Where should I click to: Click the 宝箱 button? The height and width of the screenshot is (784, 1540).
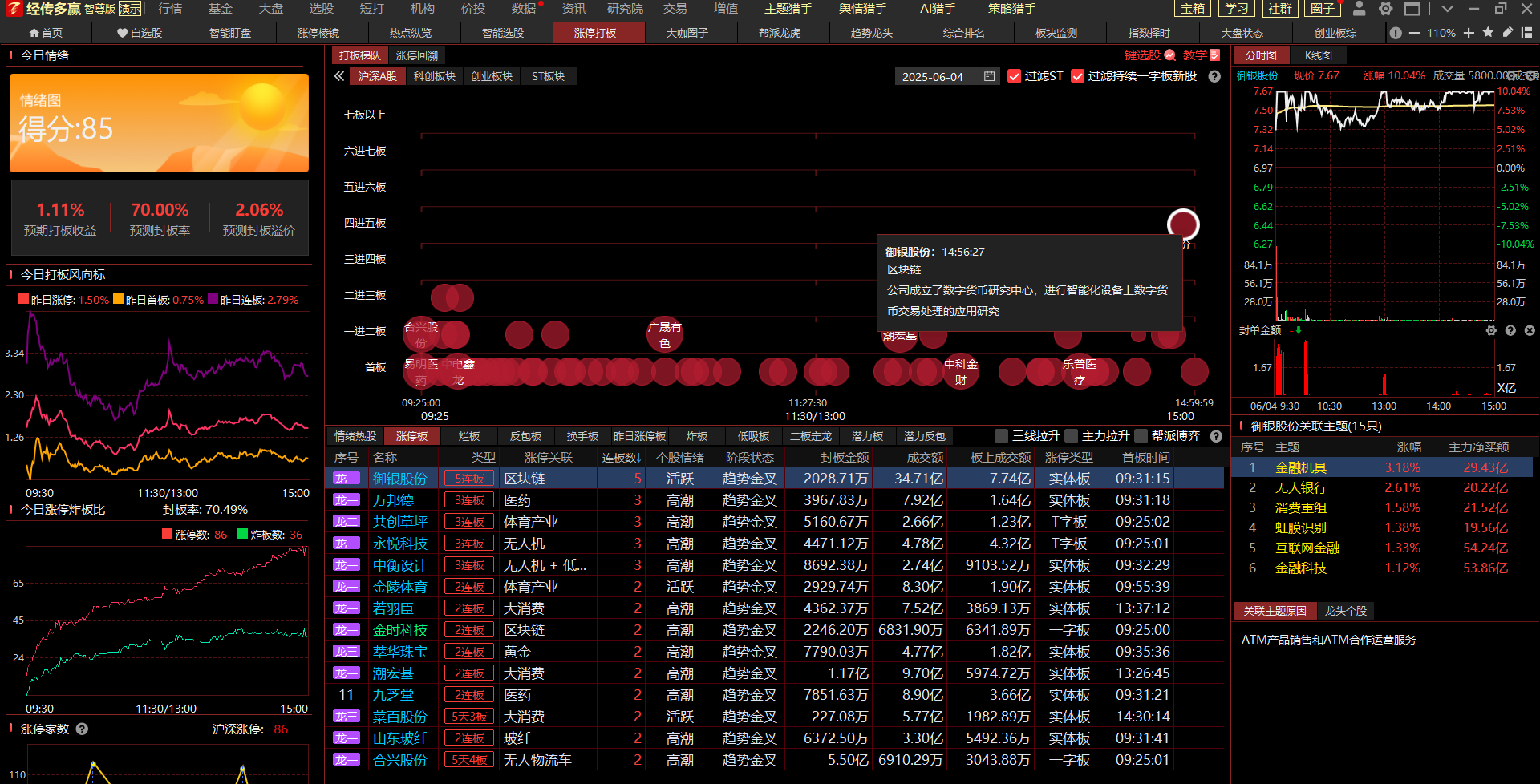pyautogui.click(x=1193, y=9)
